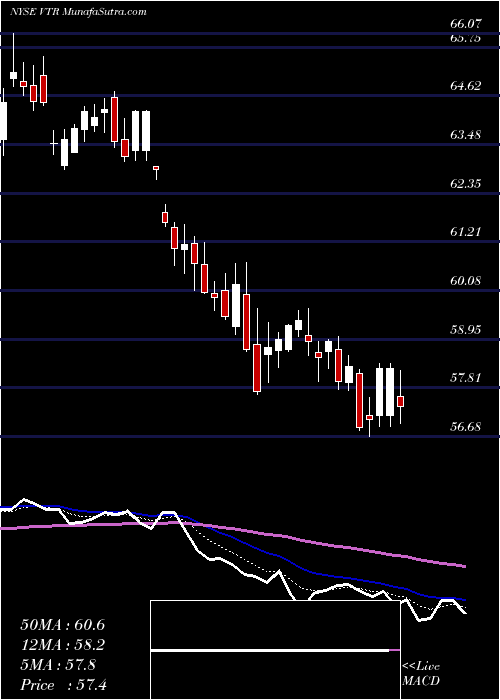Screen dimensions: 500x700
Task: Click the 50MA : 60.6 reading
Action: [62, 625]
